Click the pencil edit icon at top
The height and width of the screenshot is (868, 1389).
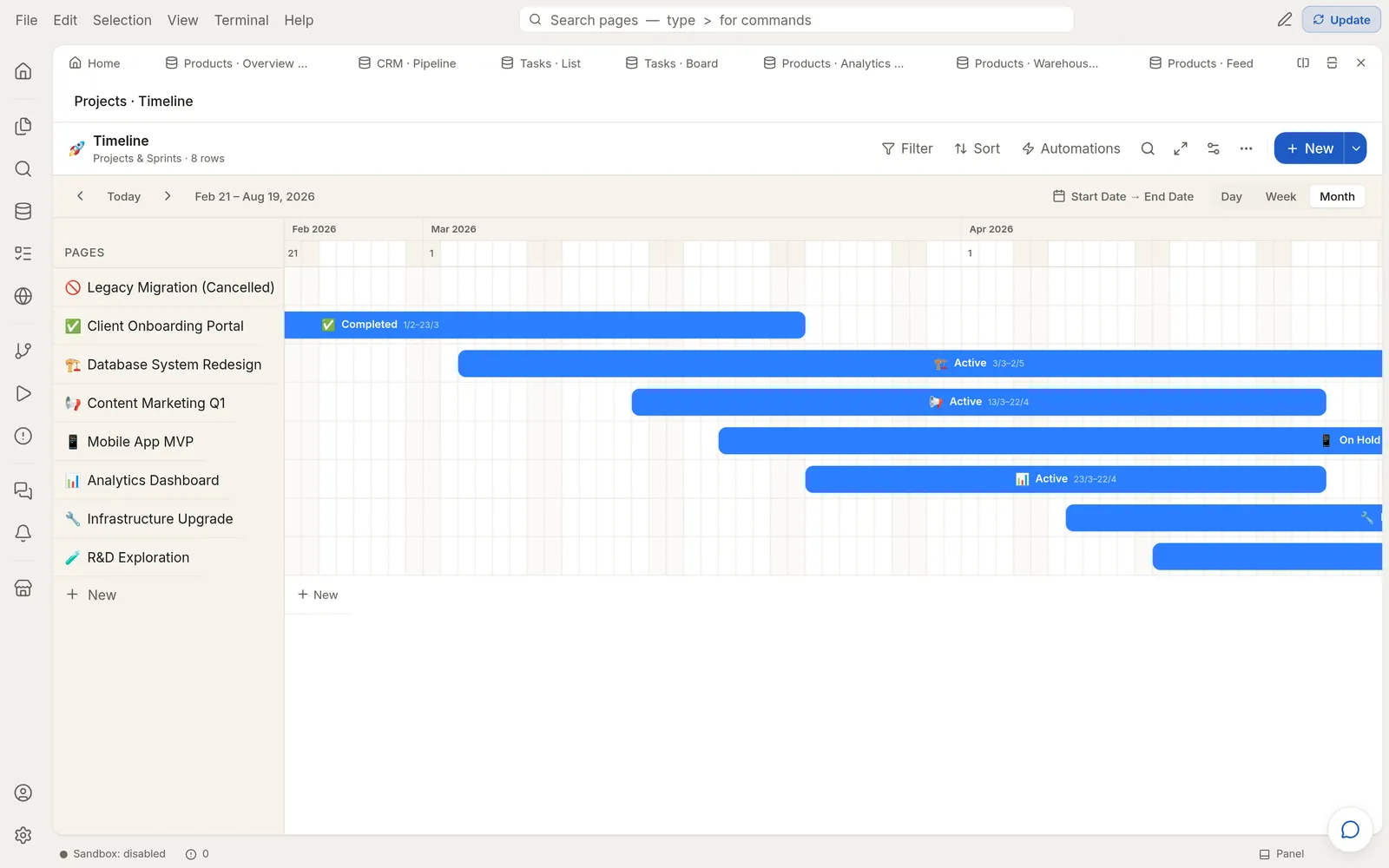coord(1285,19)
